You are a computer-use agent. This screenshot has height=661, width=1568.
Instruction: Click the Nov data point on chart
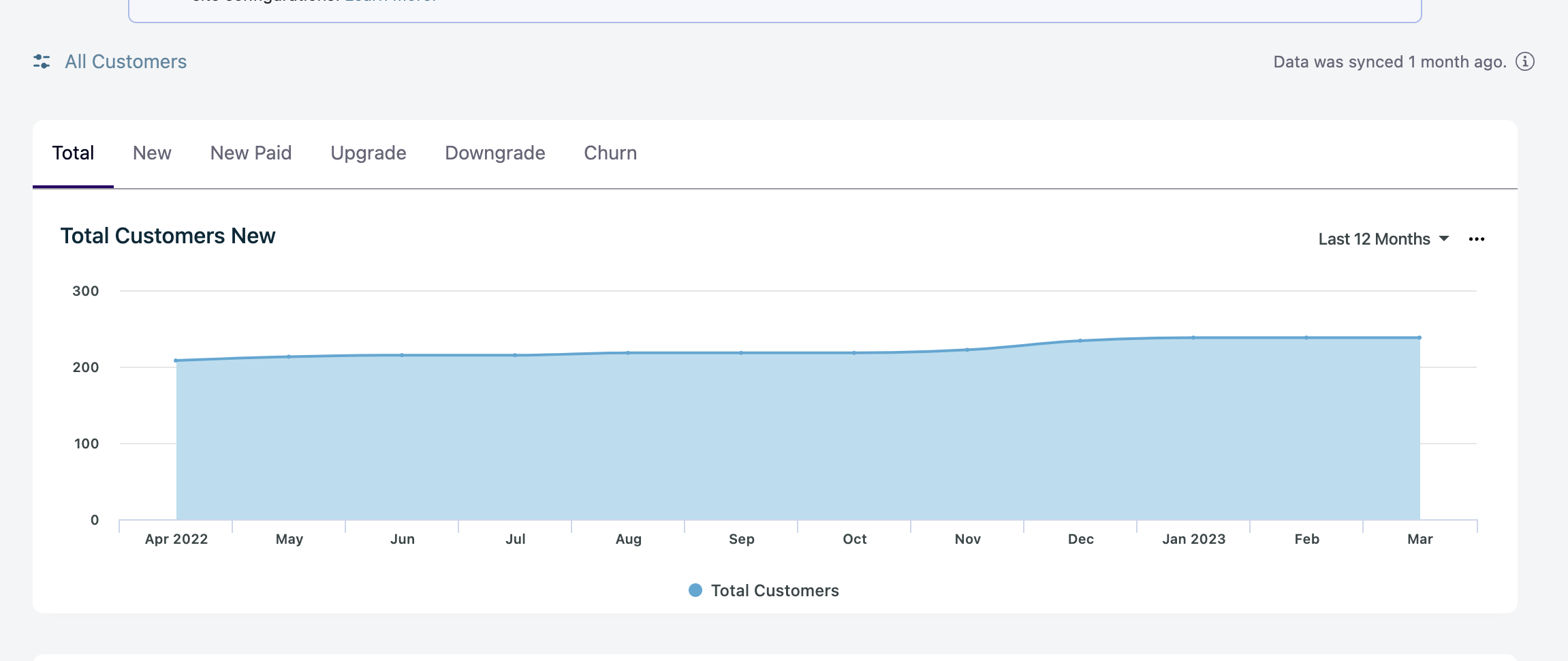tap(967, 350)
